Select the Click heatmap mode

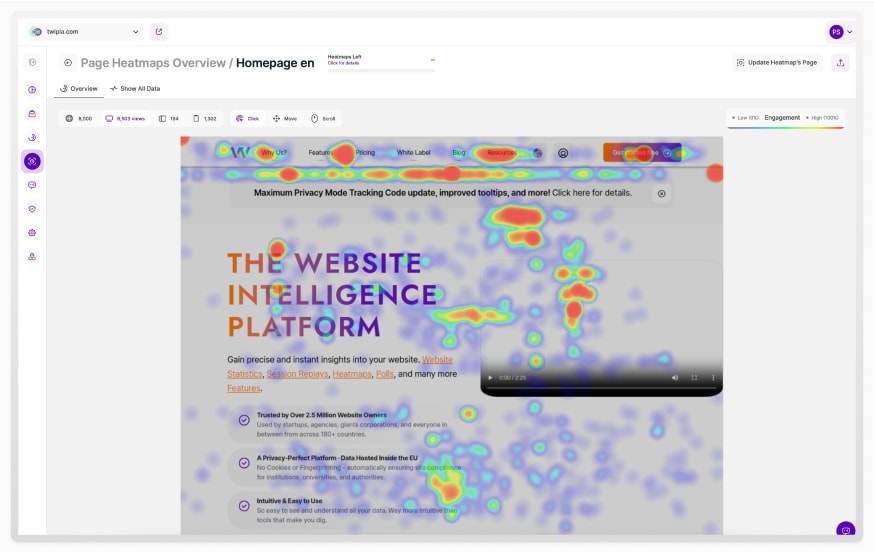click(247, 118)
